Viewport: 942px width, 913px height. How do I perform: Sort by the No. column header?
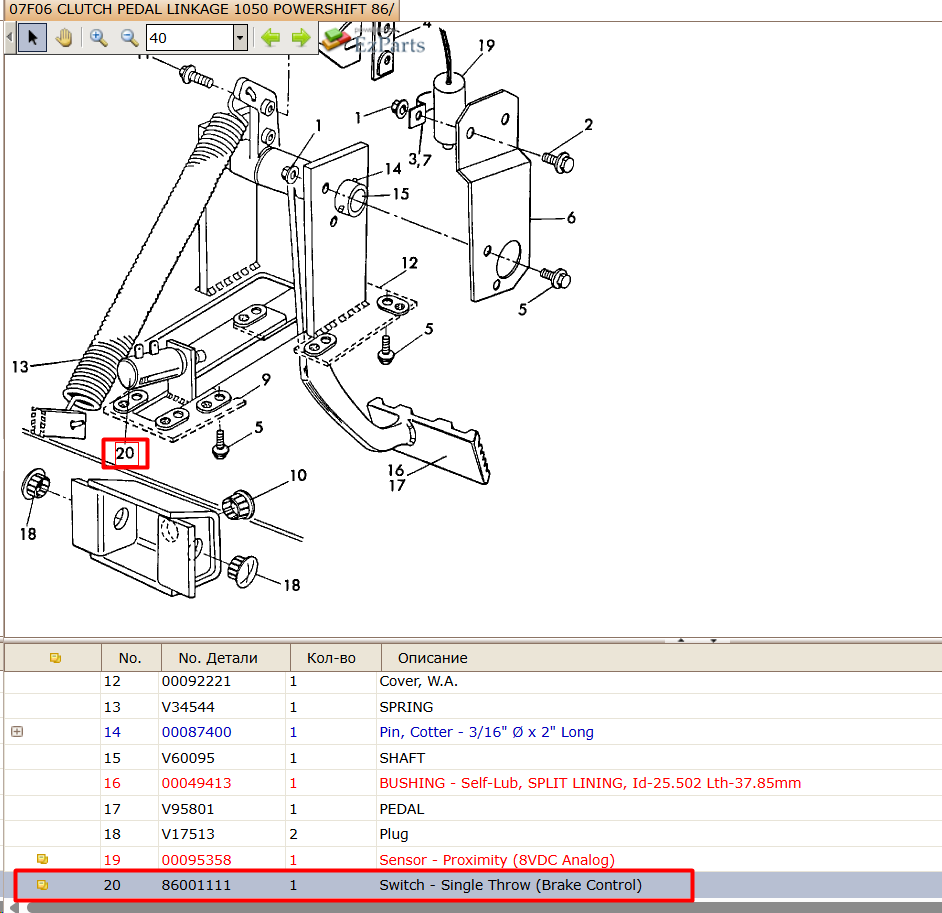point(130,658)
